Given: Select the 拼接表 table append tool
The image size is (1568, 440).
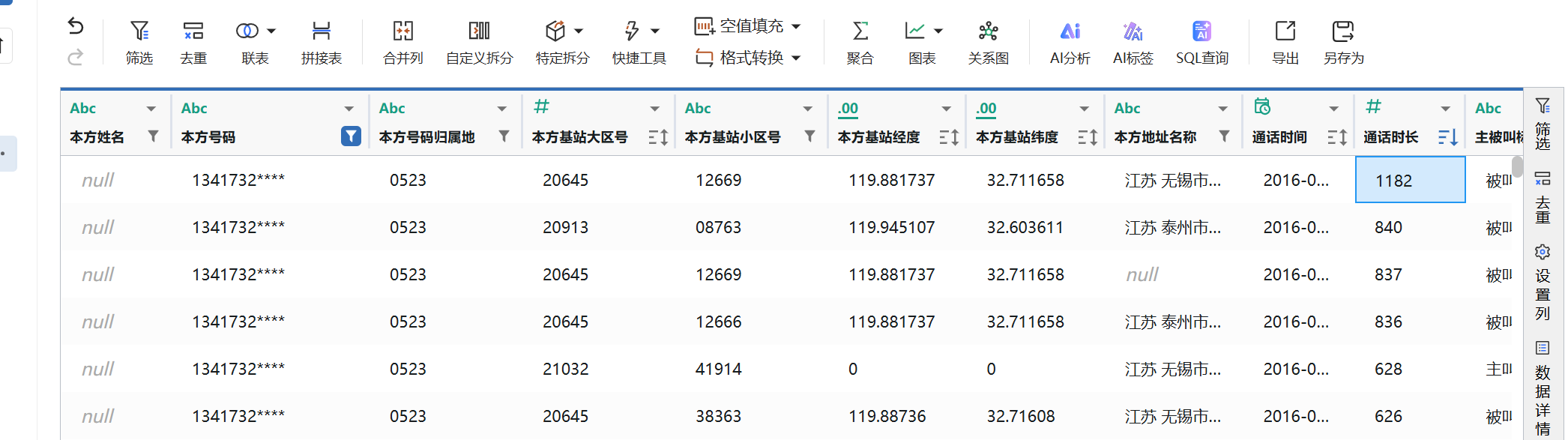Looking at the screenshot, I should point(321,41).
